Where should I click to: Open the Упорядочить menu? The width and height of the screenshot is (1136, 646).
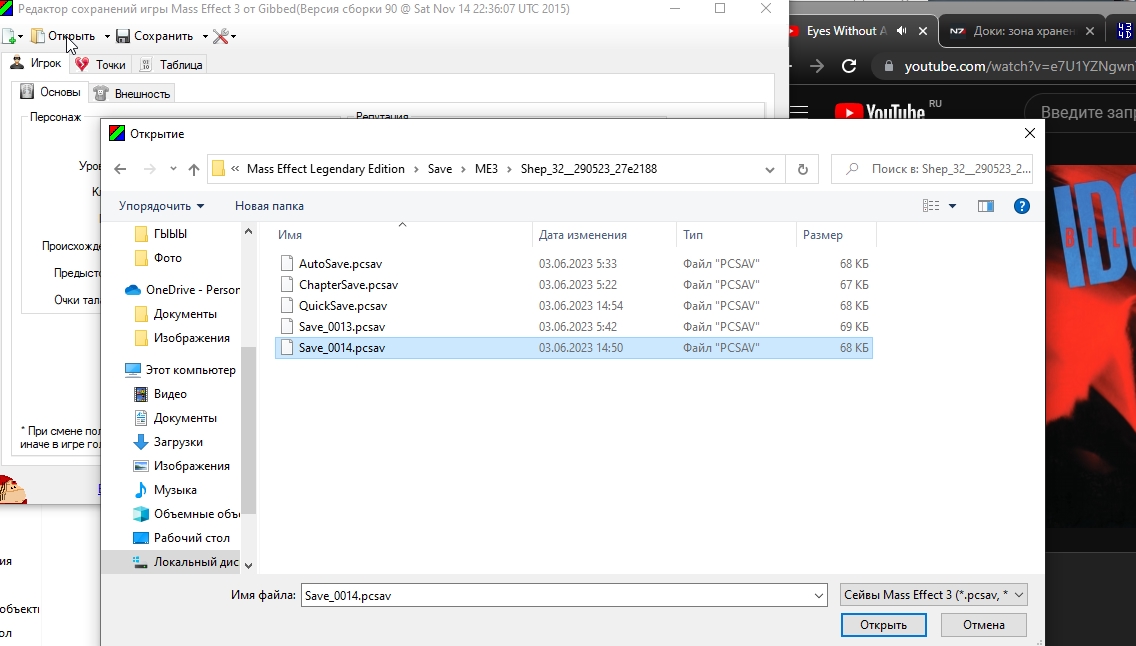click(x=162, y=206)
